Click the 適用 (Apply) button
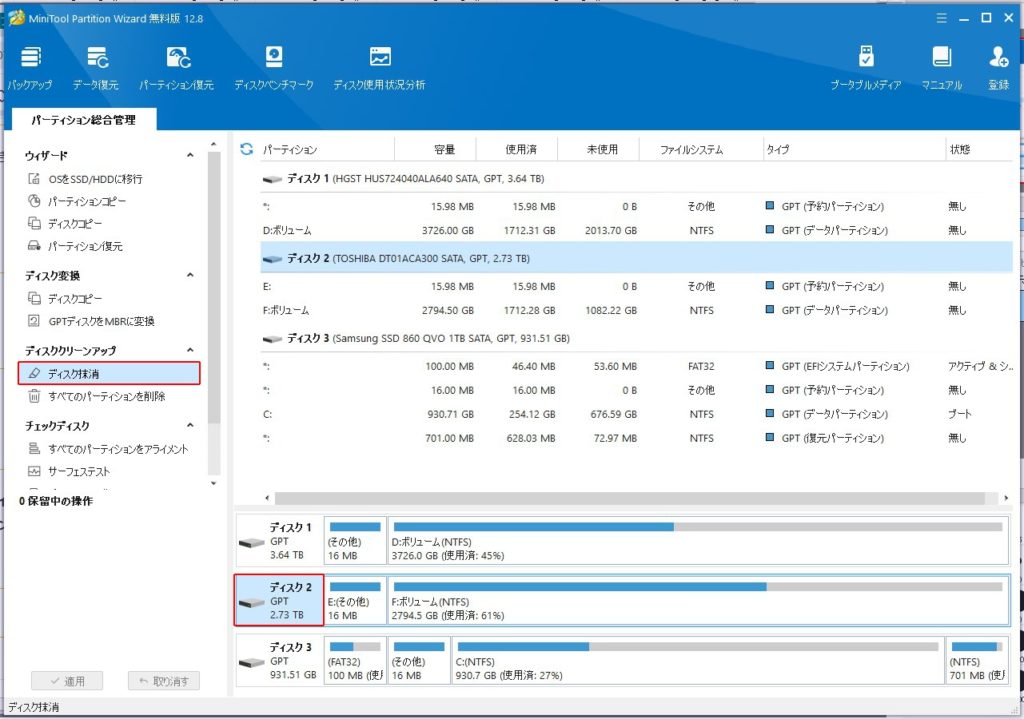 click(x=67, y=681)
